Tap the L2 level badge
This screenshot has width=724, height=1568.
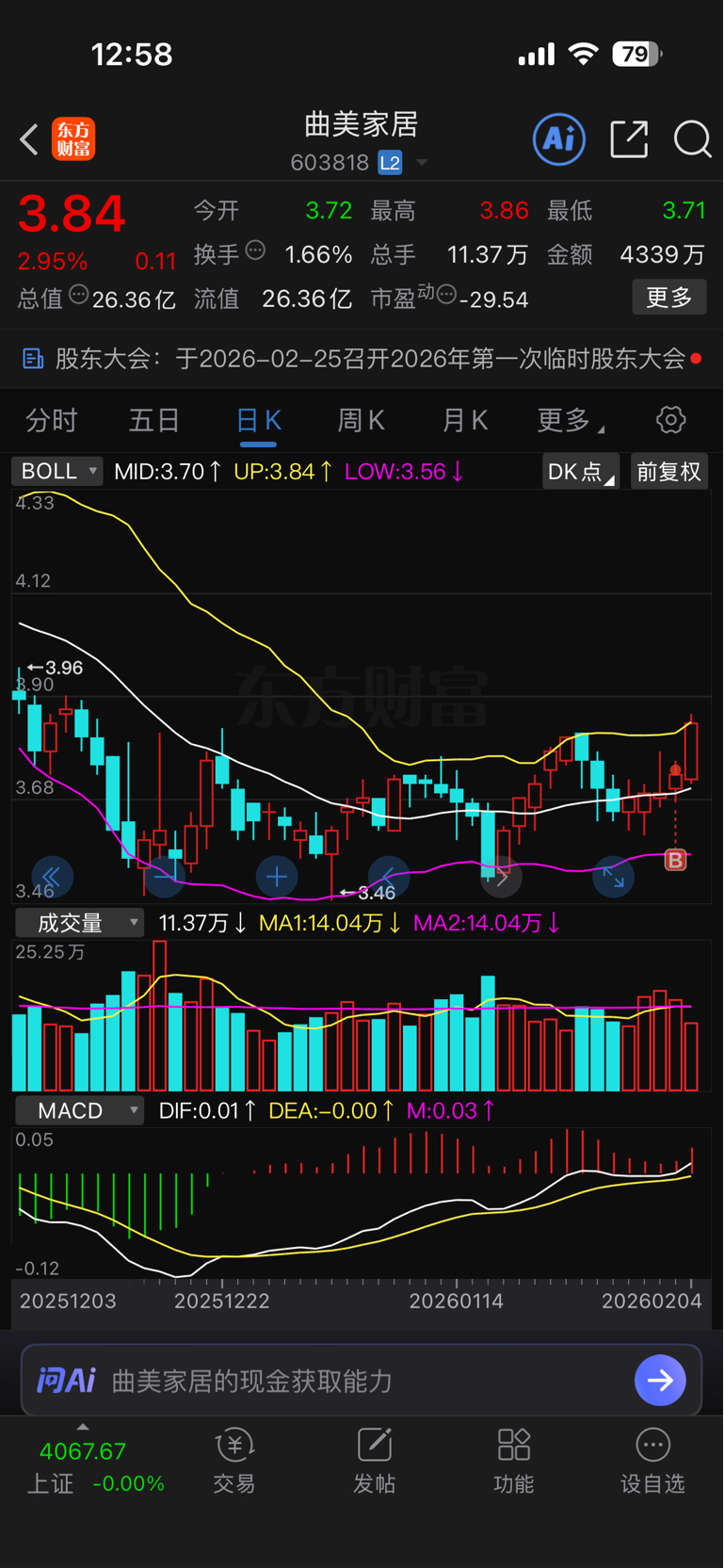(x=390, y=163)
